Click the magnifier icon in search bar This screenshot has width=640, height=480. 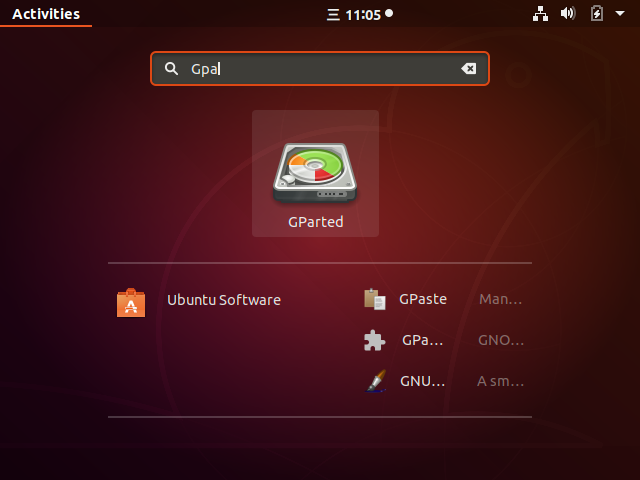[x=171, y=69]
